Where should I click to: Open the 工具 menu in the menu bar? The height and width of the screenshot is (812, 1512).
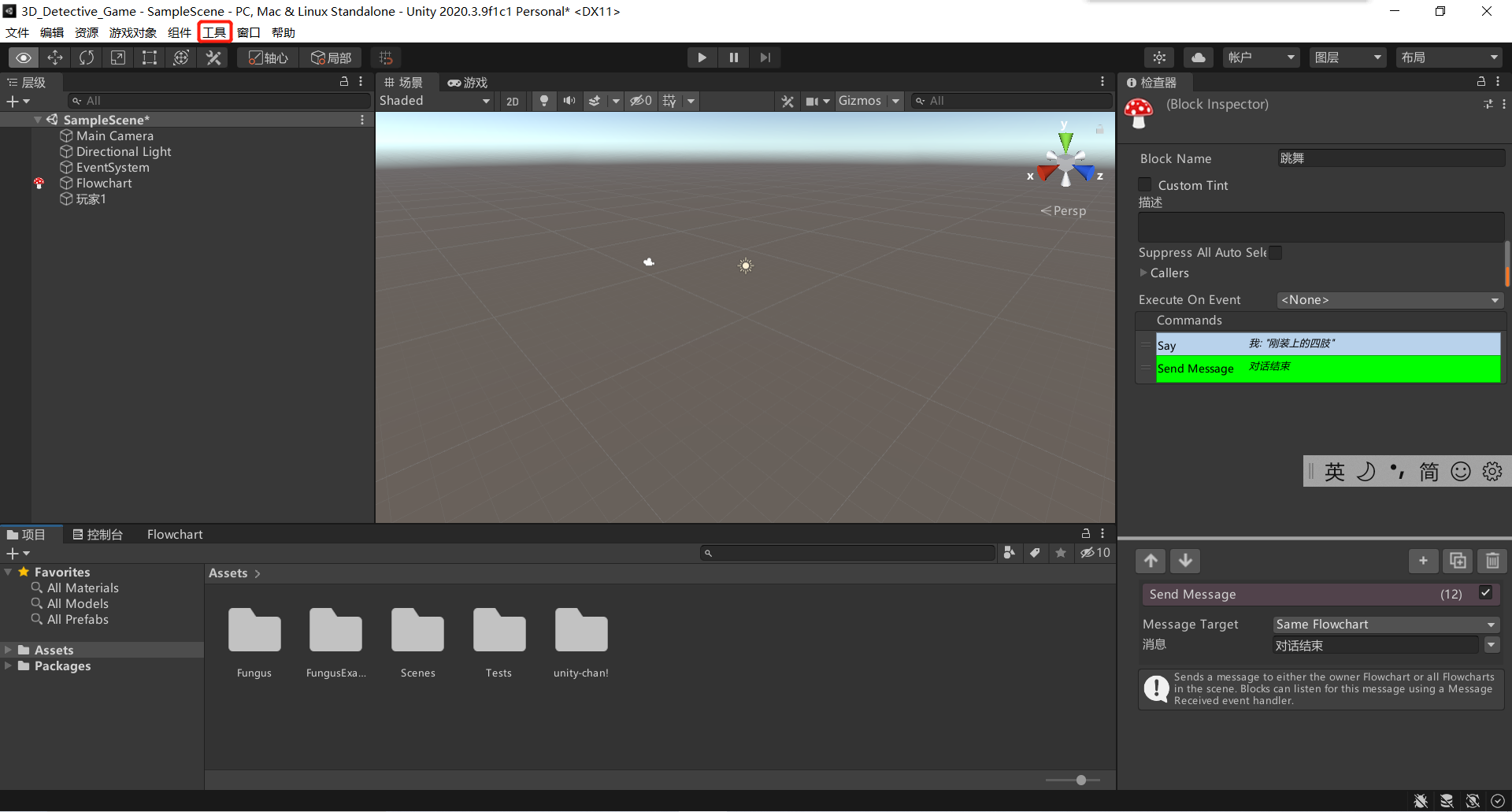(213, 32)
